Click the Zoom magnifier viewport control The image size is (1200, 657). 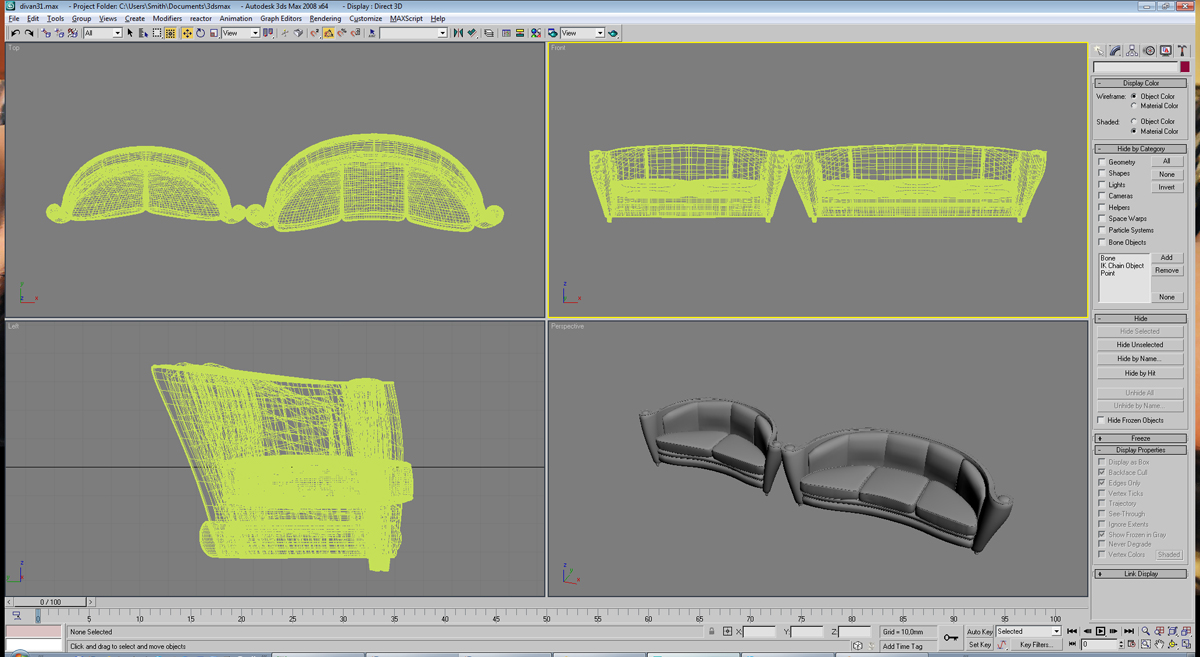(x=1146, y=631)
